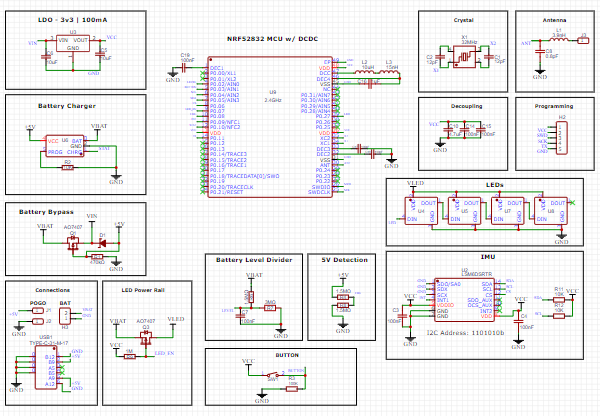This screenshot has height=416, width=600.
Task: Click the U4 LED component
Action: (421, 211)
